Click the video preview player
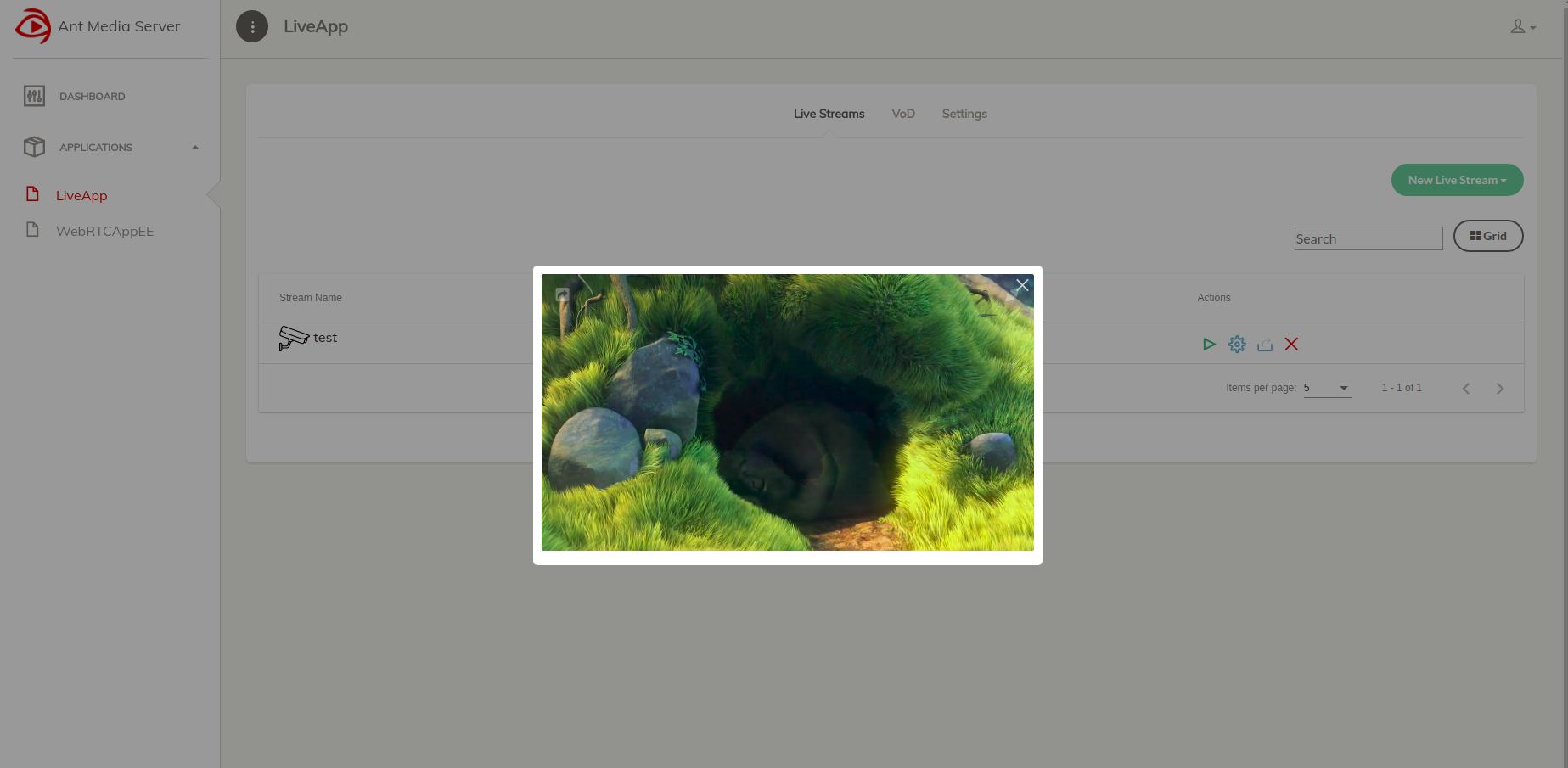Viewport: 1568px width, 768px height. pyautogui.click(x=788, y=412)
